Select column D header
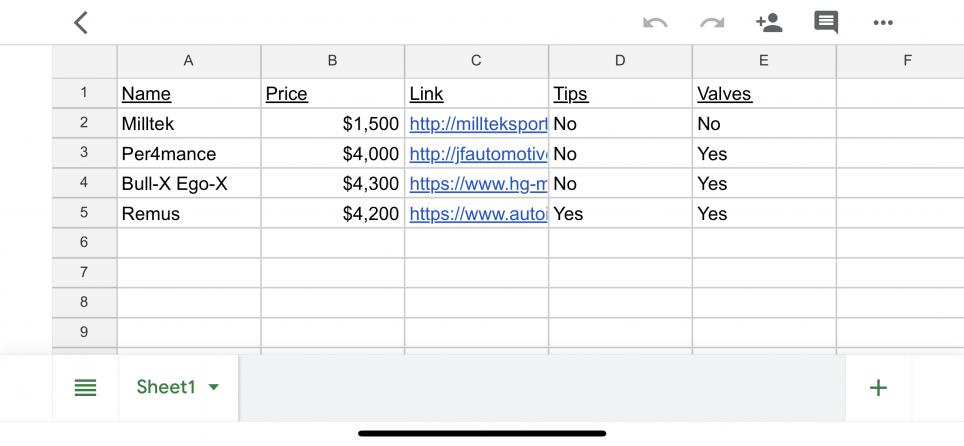Screen dimensions: 964x446 620,61
